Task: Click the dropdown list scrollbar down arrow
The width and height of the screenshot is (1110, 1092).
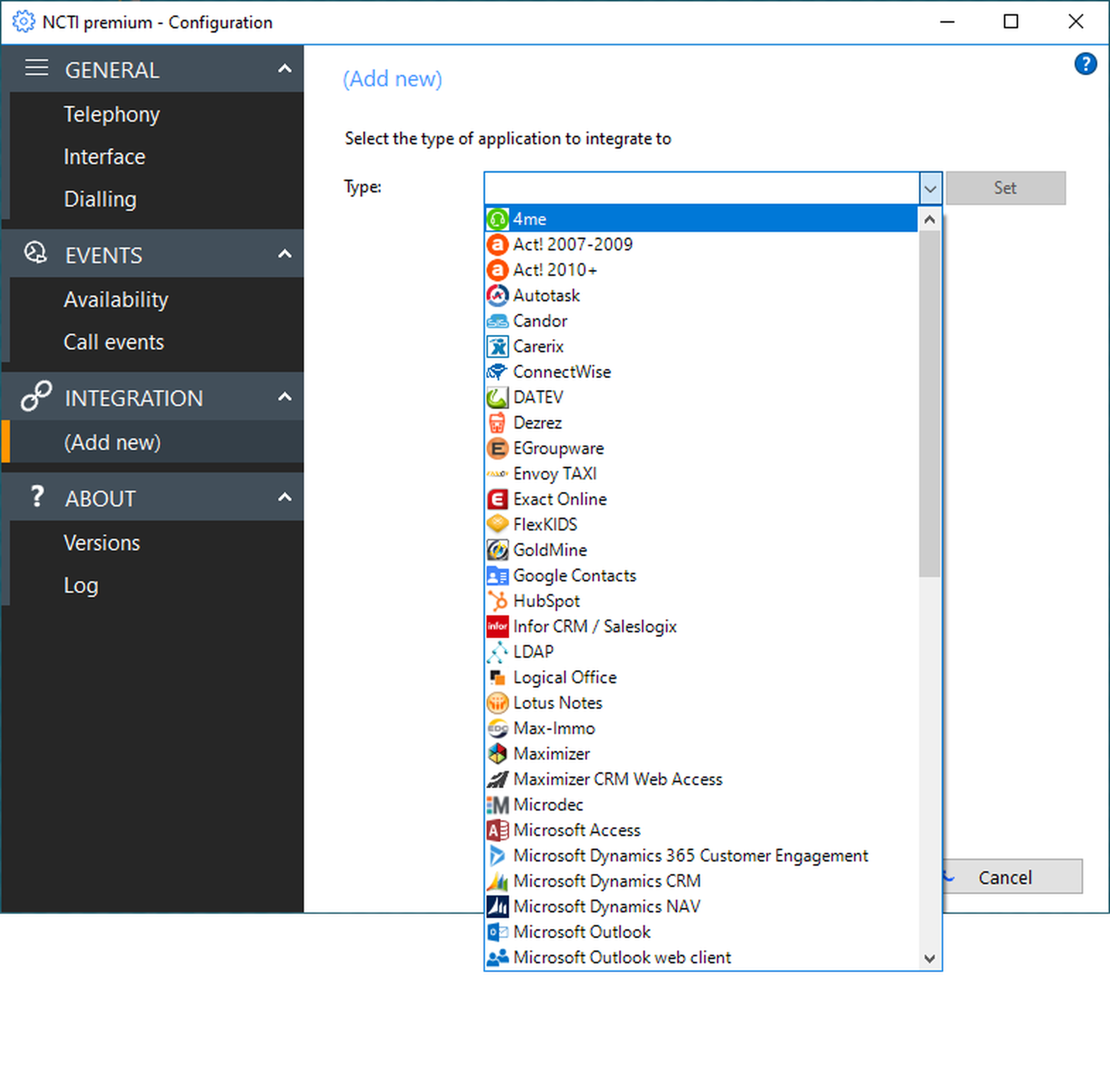Action: point(930,958)
